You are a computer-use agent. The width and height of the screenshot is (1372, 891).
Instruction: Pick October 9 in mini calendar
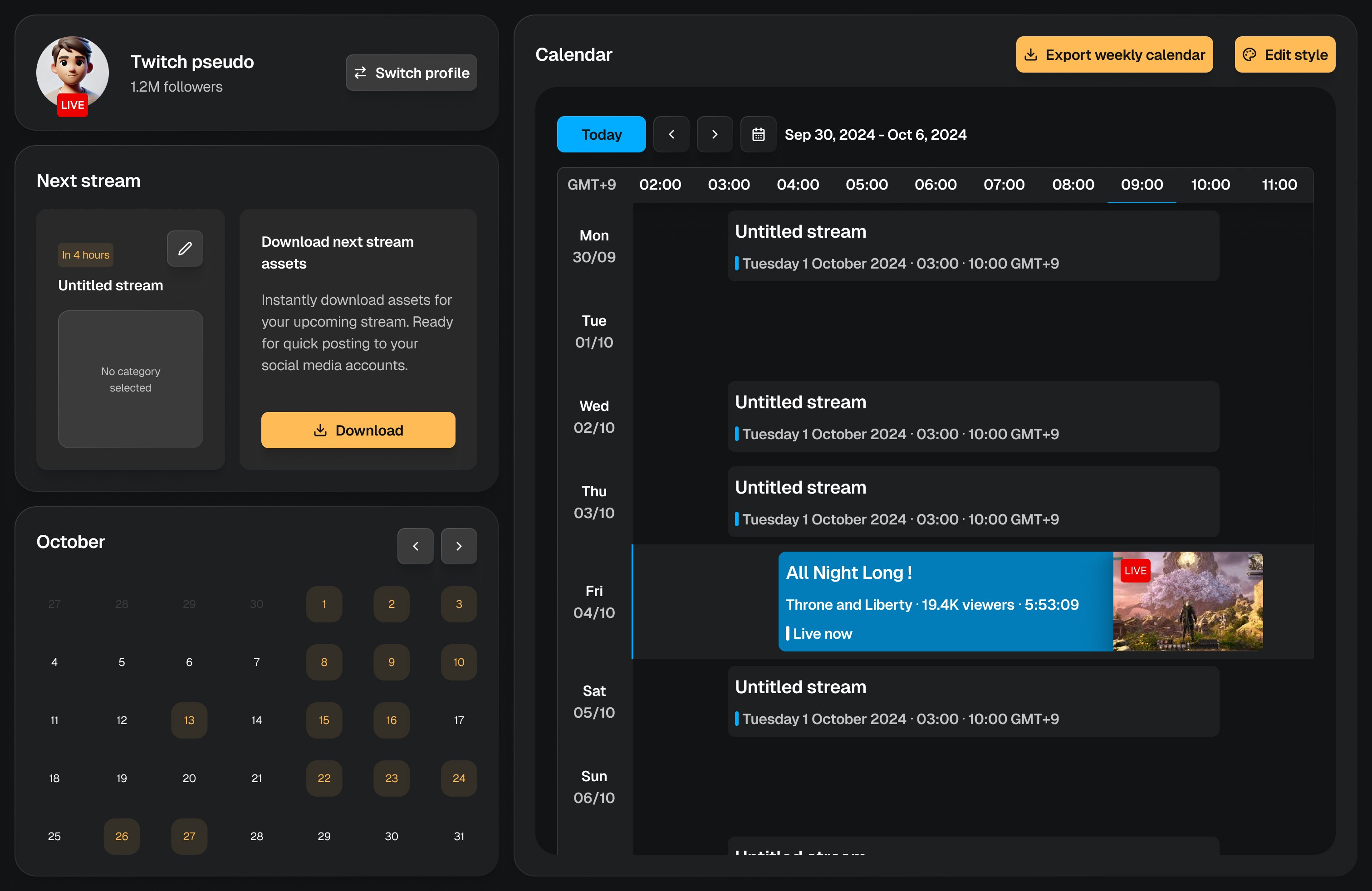(392, 661)
